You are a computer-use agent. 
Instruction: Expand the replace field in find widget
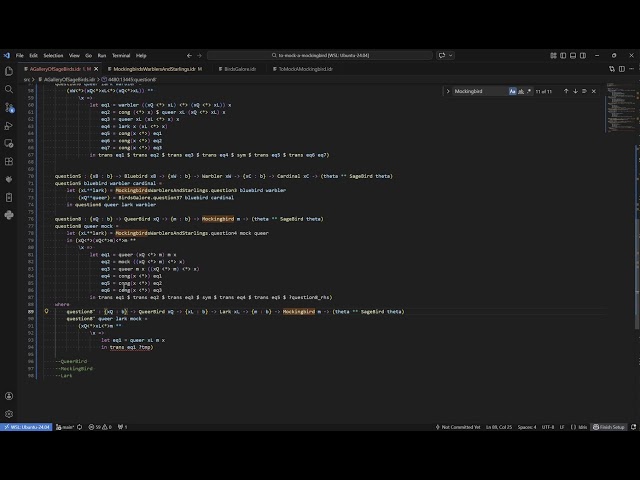click(x=447, y=91)
